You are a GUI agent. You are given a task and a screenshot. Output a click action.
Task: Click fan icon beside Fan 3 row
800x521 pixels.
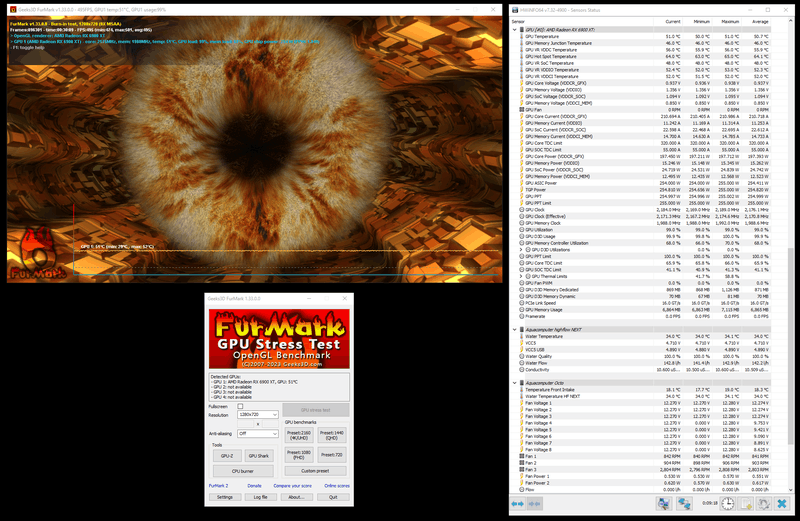tap(521, 469)
